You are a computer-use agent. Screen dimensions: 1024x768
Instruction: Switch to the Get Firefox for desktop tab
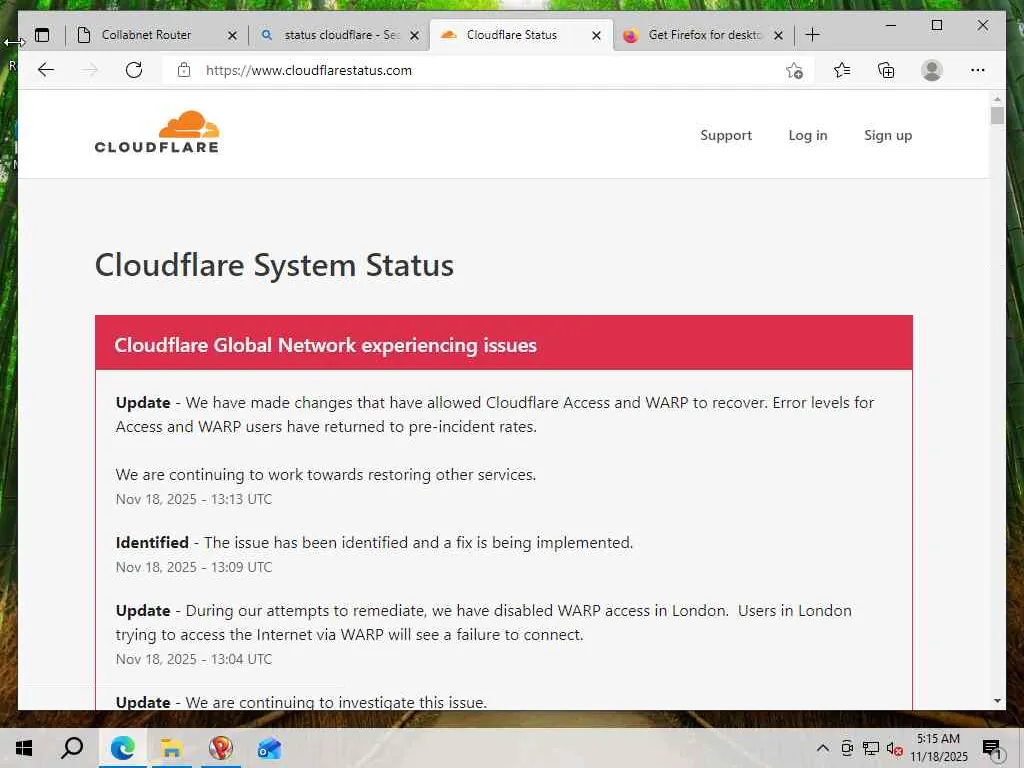click(703, 35)
